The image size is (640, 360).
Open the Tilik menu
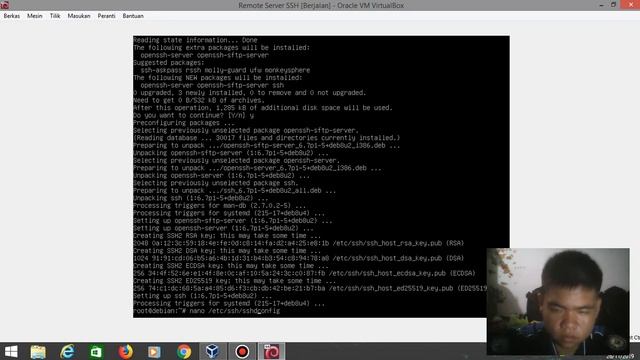coord(55,16)
